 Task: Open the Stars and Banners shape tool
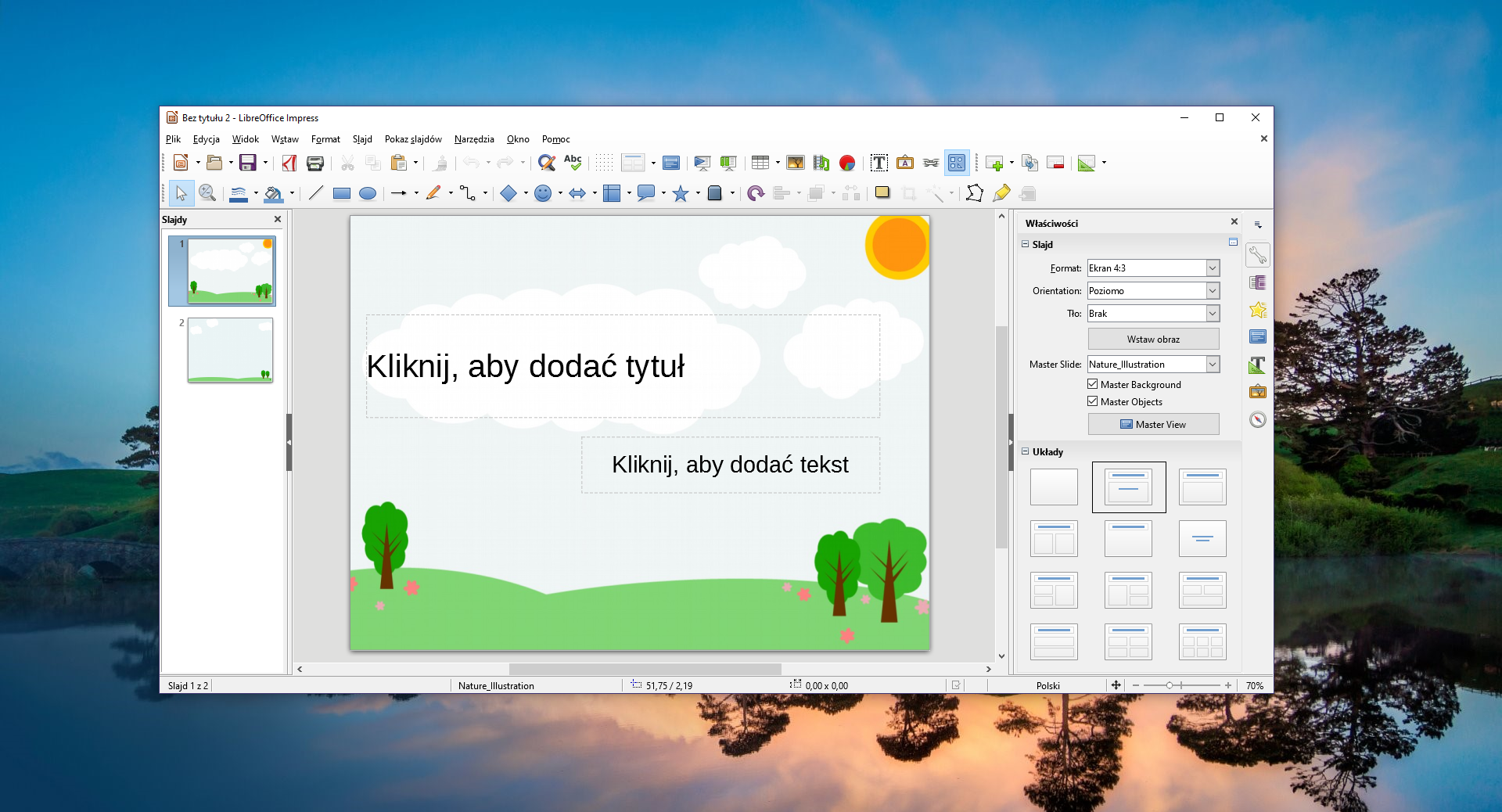tap(681, 193)
